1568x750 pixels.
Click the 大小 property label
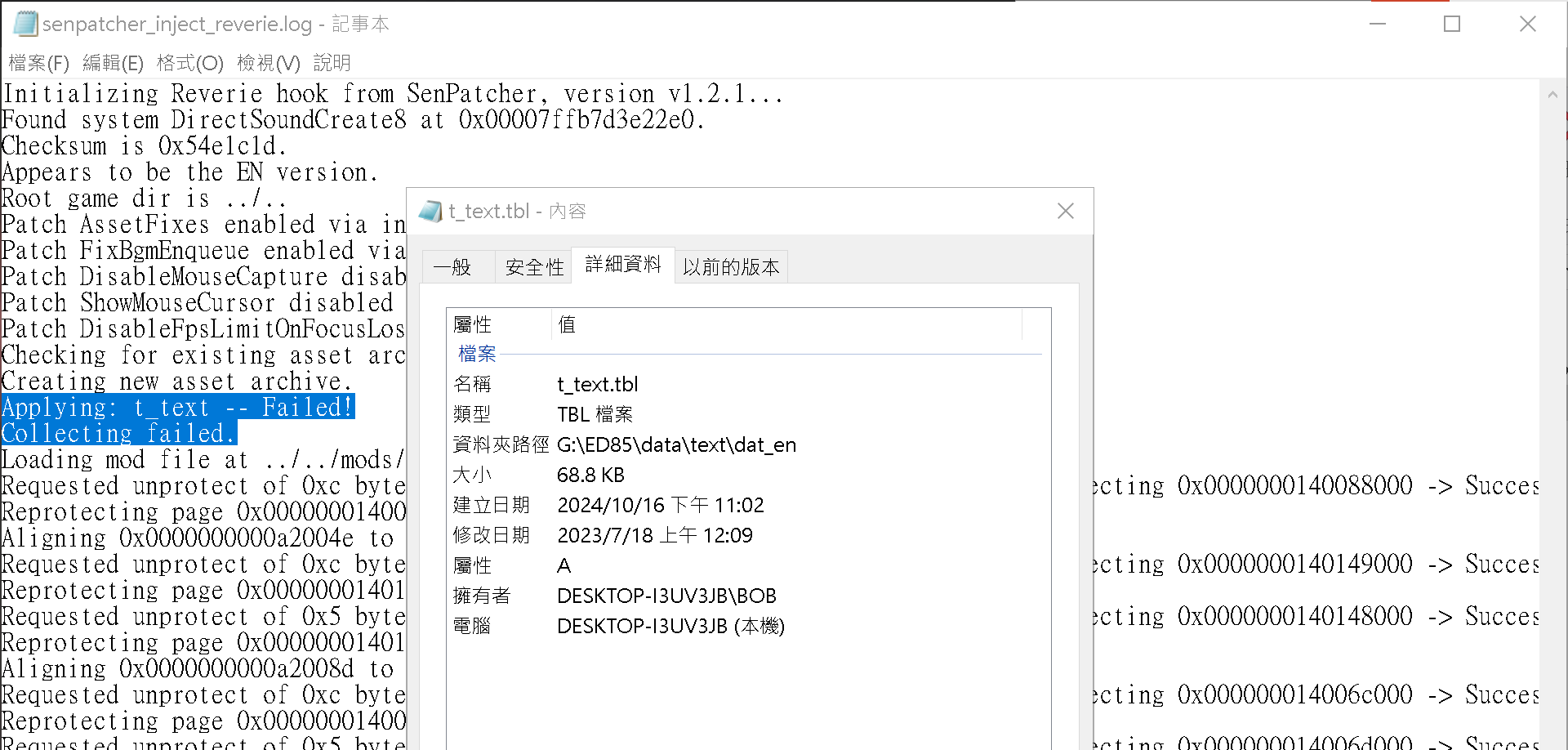point(472,475)
